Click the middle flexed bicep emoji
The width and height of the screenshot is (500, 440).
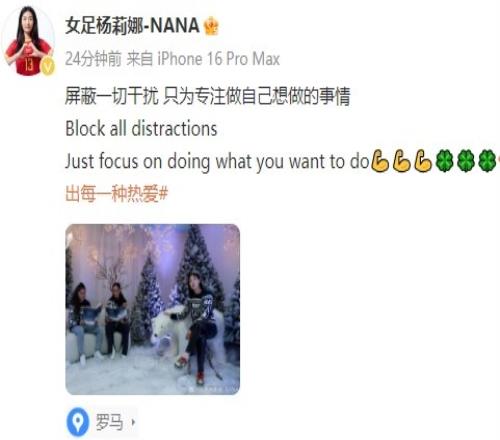(x=401, y=161)
